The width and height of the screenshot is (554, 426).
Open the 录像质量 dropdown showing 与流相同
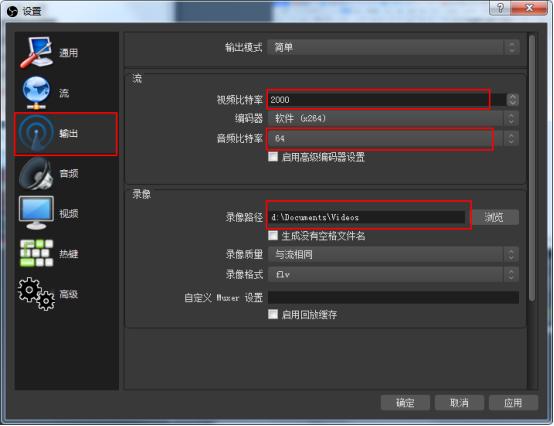393,255
